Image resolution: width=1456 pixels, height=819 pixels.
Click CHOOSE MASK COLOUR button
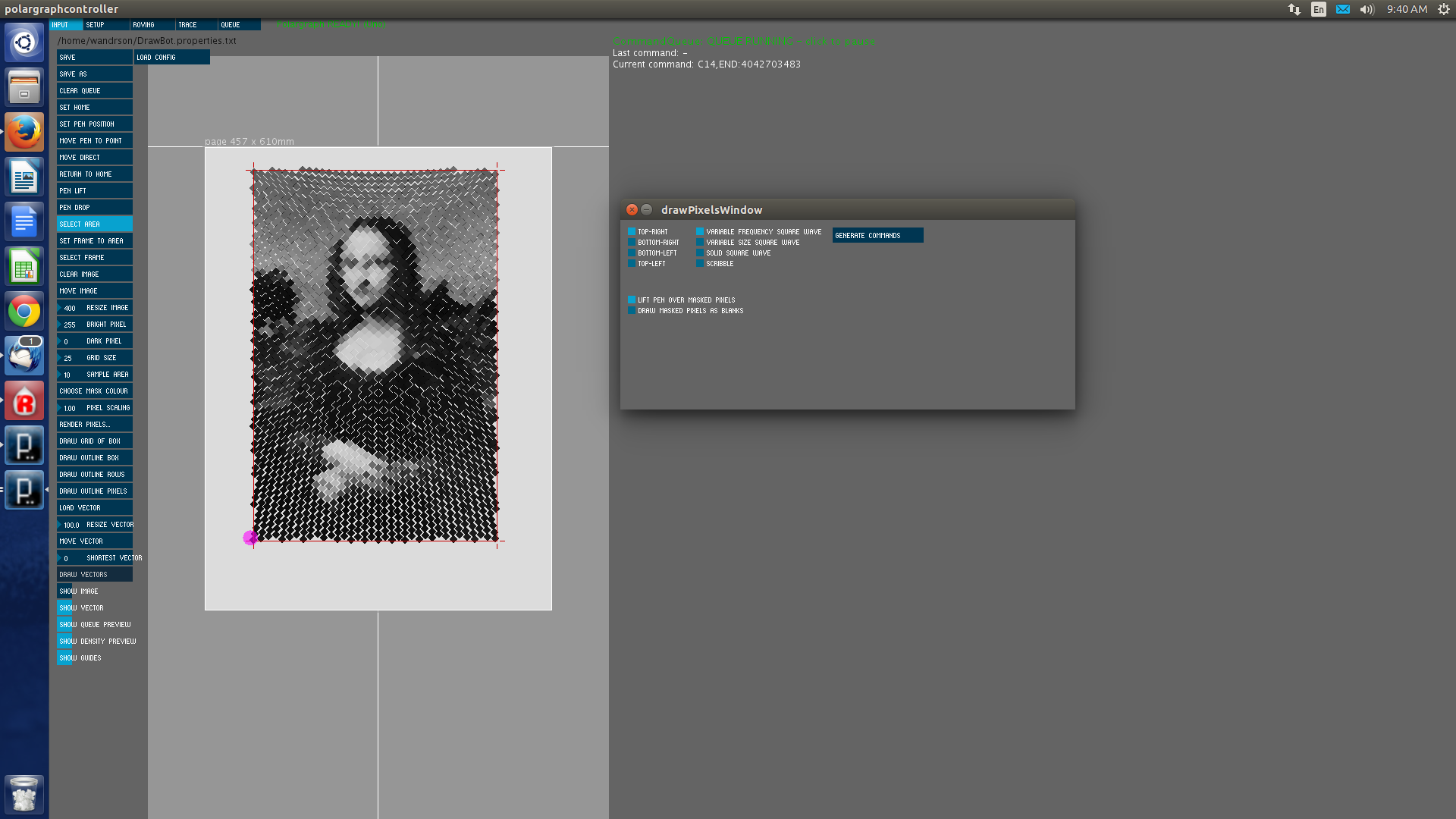coord(95,391)
